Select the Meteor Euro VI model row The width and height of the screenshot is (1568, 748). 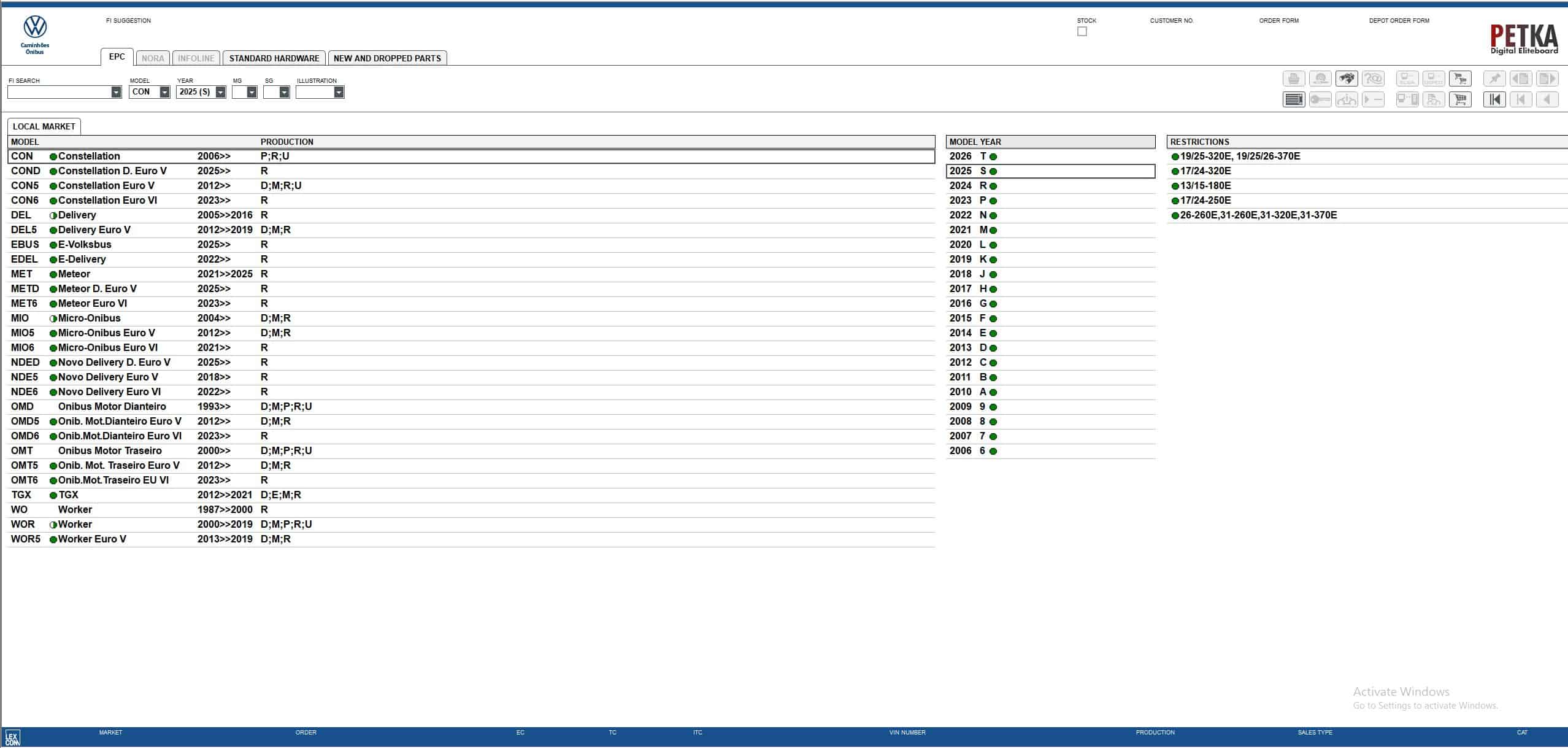click(92, 304)
